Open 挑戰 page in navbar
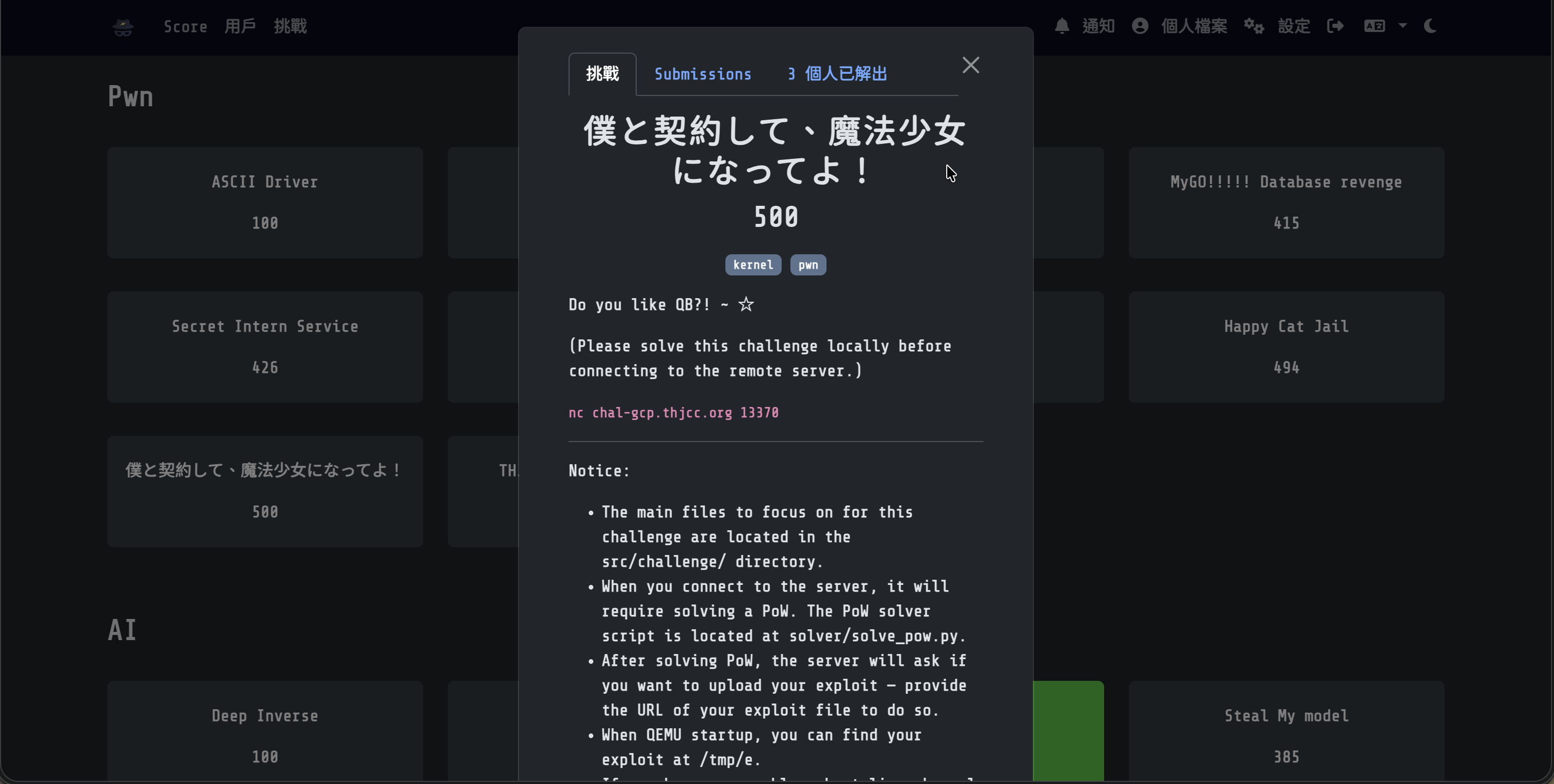 [290, 26]
